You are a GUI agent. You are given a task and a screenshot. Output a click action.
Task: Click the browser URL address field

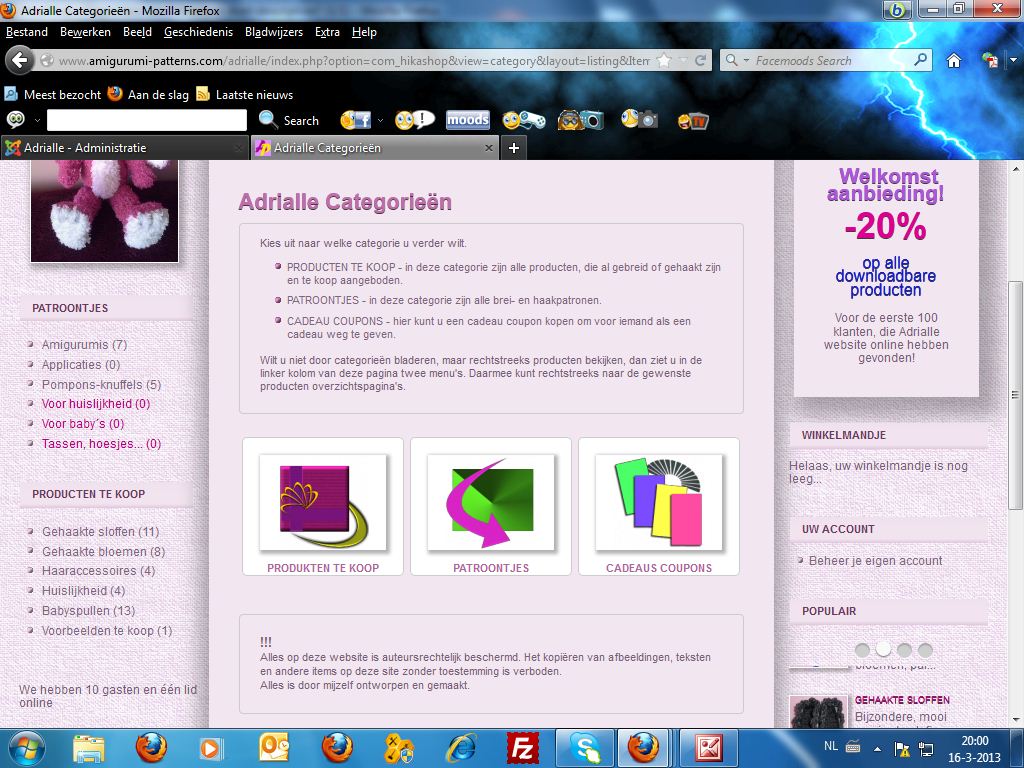[x=353, y=61]
